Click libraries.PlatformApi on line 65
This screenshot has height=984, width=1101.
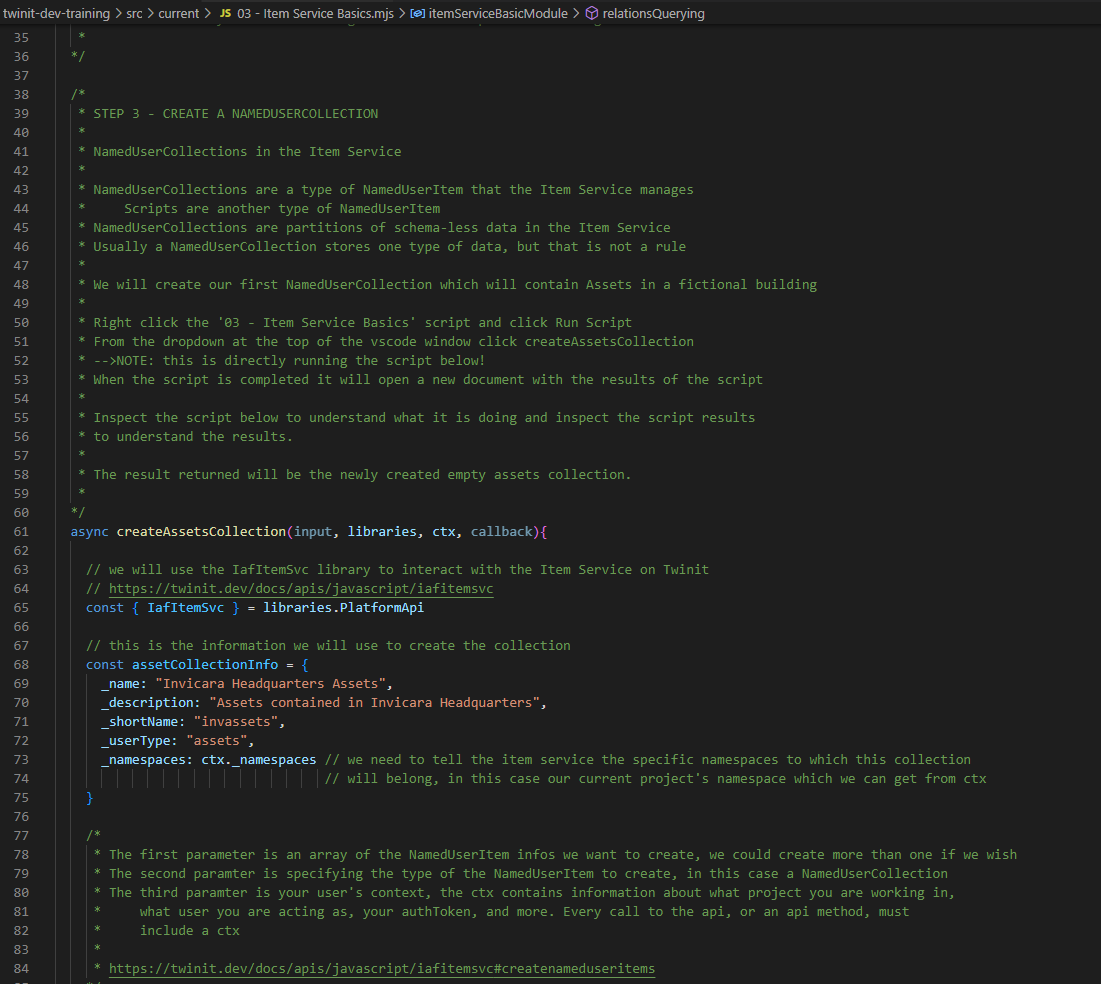[343, 608]
